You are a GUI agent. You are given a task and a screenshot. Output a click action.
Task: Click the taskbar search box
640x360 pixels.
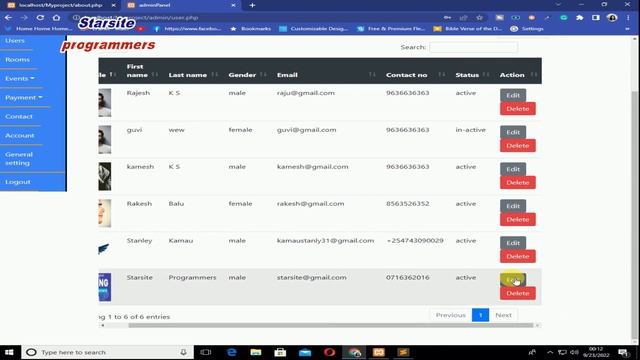coord(107,352)
